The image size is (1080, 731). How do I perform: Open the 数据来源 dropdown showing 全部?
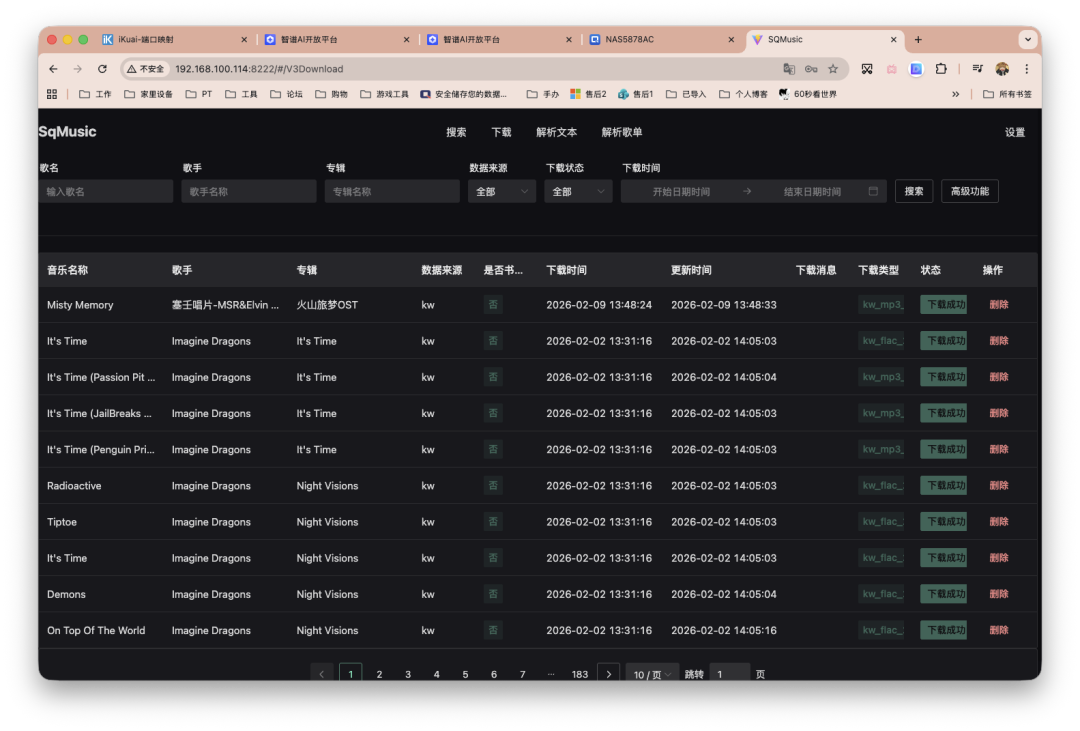tap(501, 190)
